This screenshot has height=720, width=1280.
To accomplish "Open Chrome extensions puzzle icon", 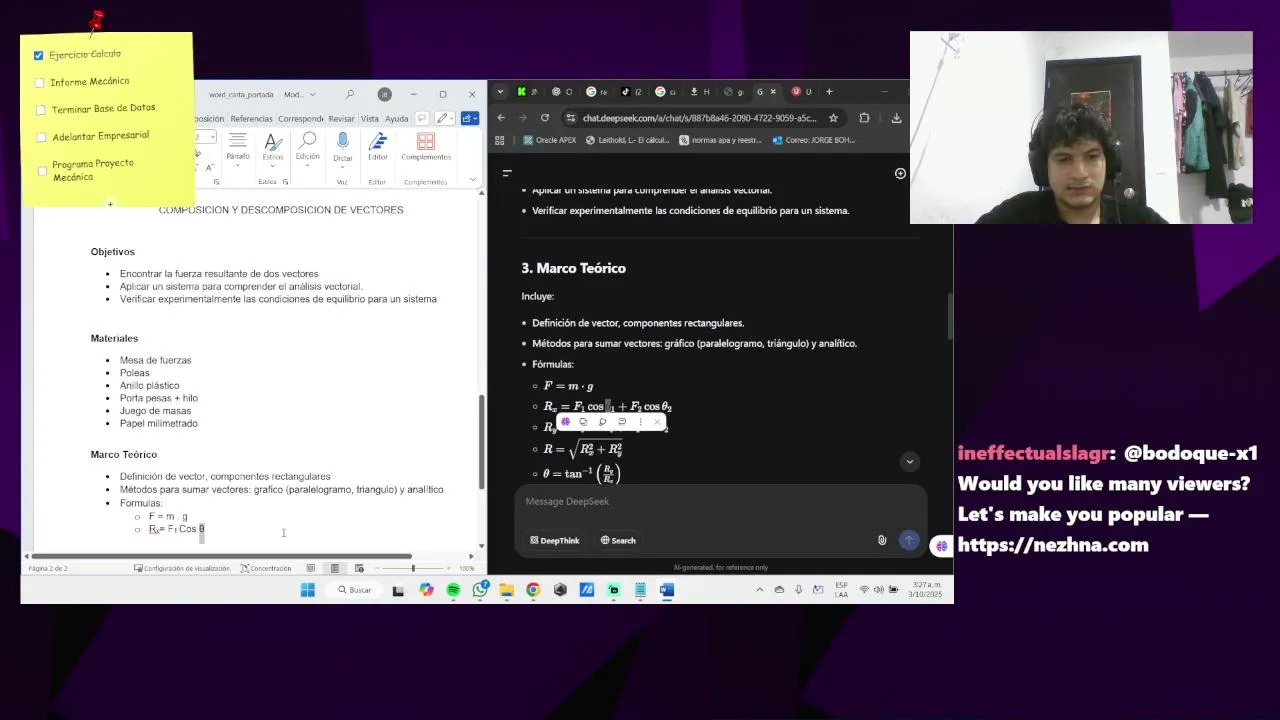I will [x=864, y=117].
